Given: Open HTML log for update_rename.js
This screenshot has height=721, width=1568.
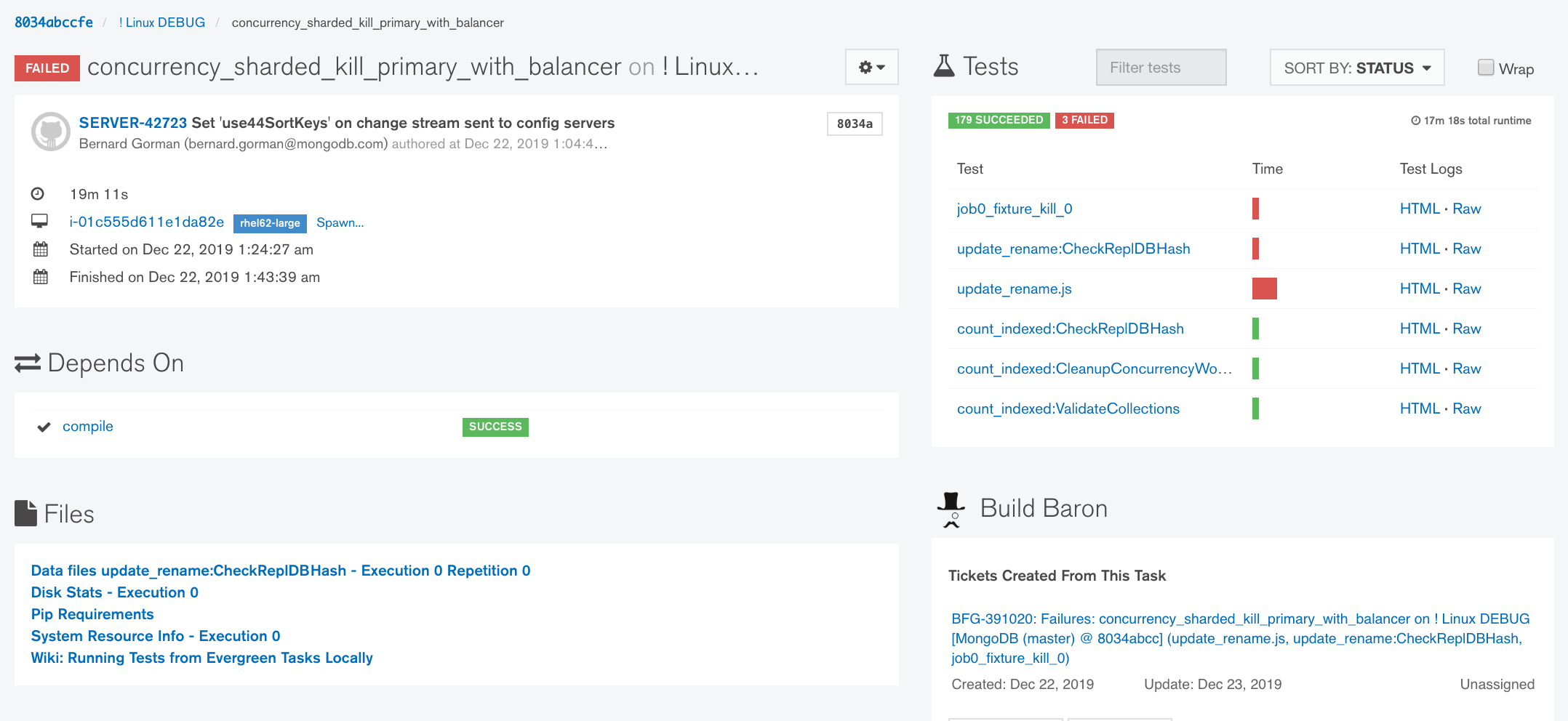Looking at the screenshot, I should point(1420,289).
